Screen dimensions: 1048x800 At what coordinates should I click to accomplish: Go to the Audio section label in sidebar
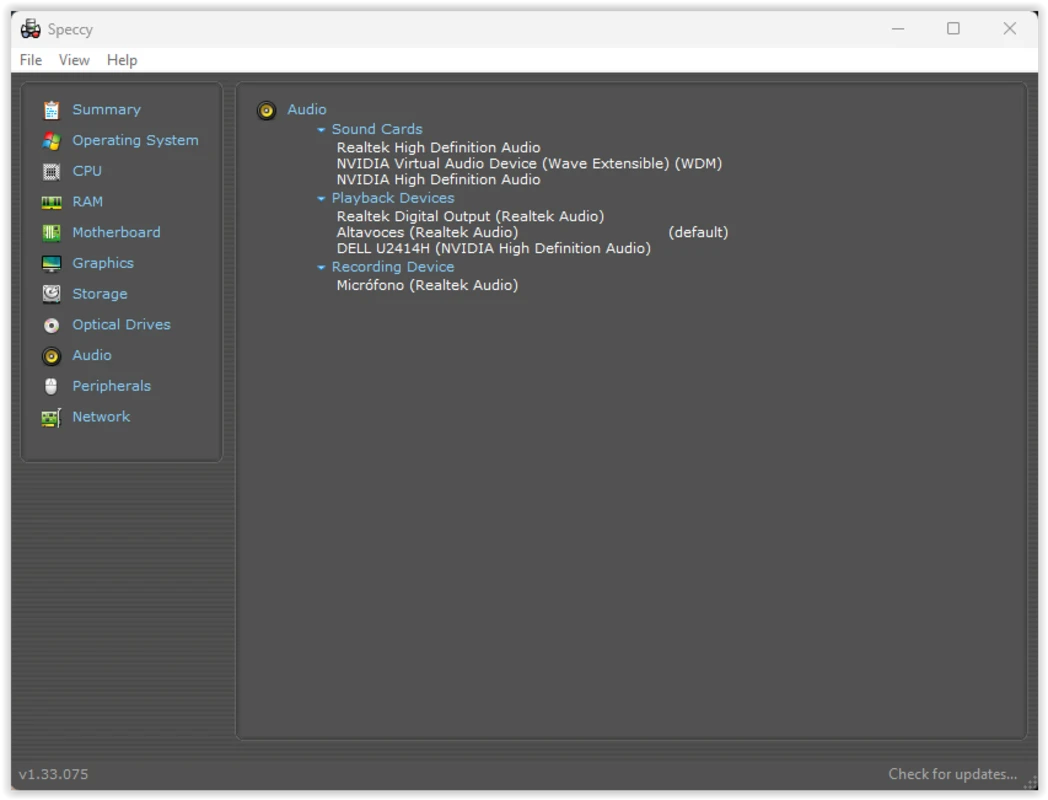pyautogui.click(x=92, y=355)
